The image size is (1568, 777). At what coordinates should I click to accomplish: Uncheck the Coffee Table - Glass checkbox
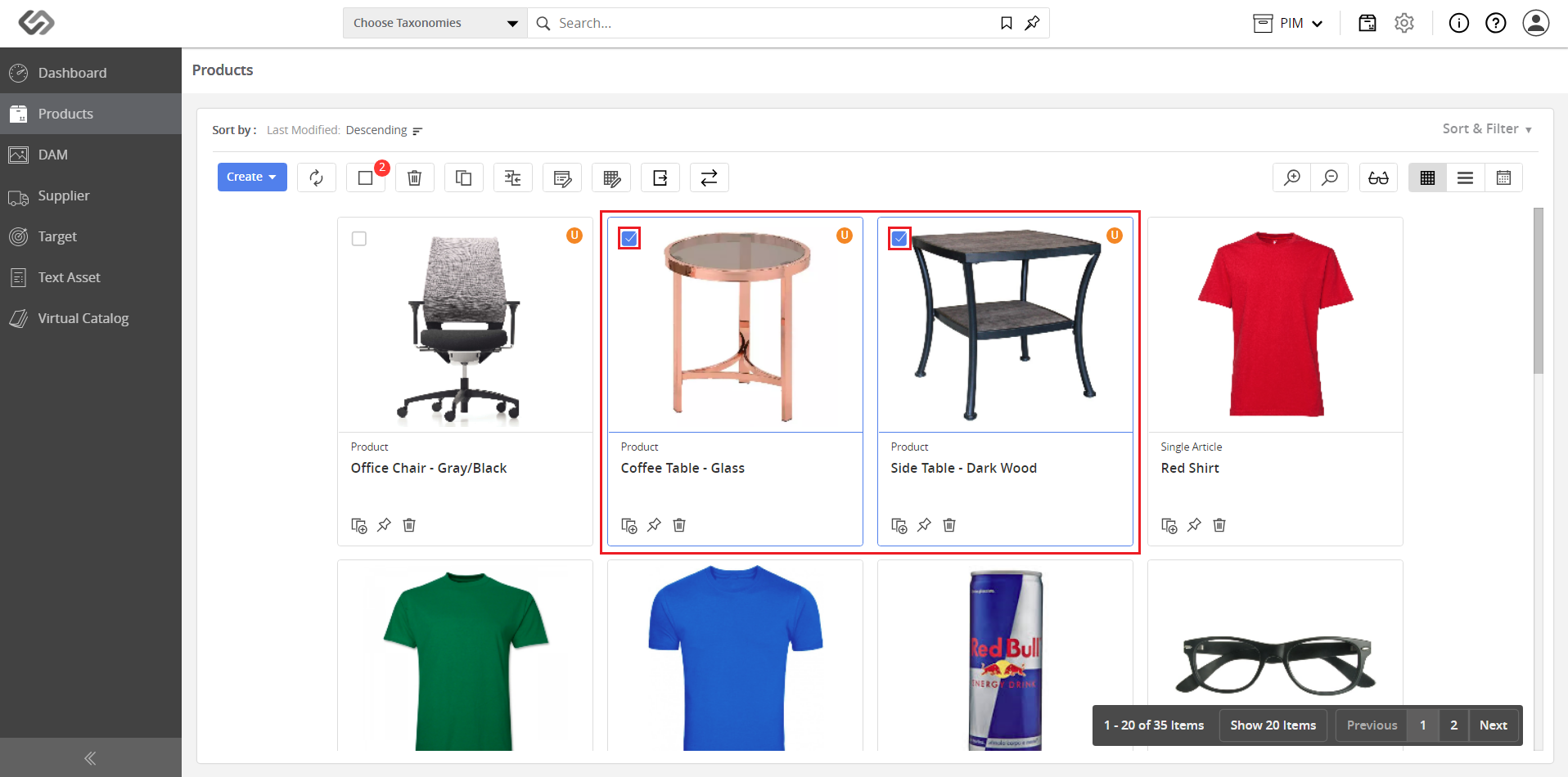[x=629, y=238]
